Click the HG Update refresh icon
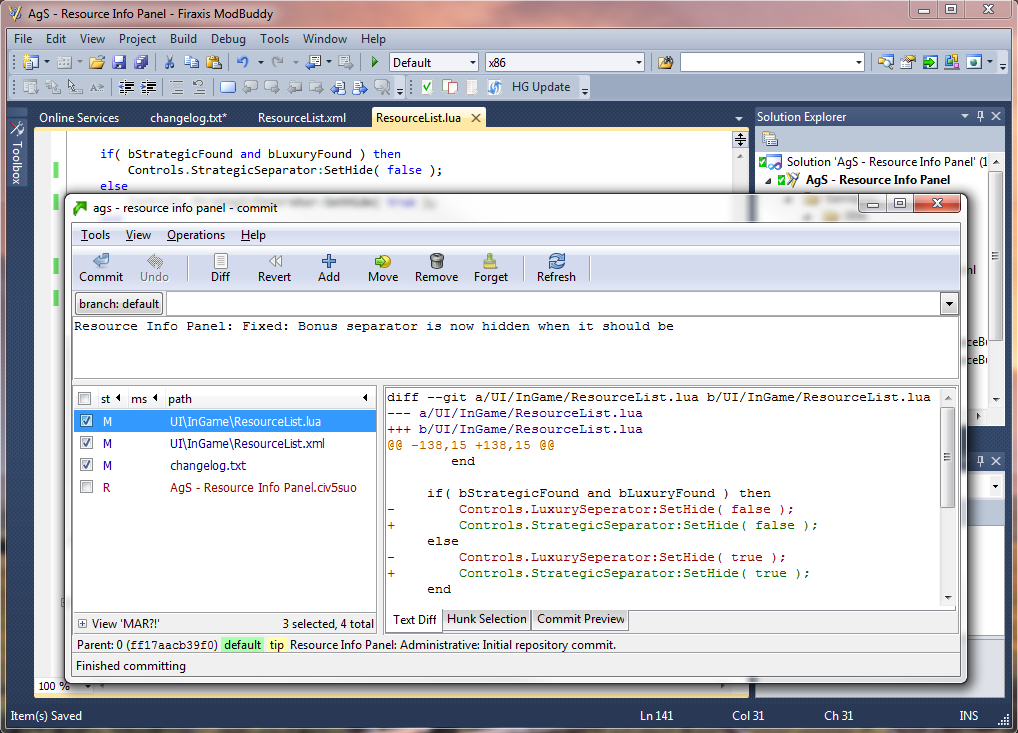Screen dimensions: 1018x733 coord(495,87)
